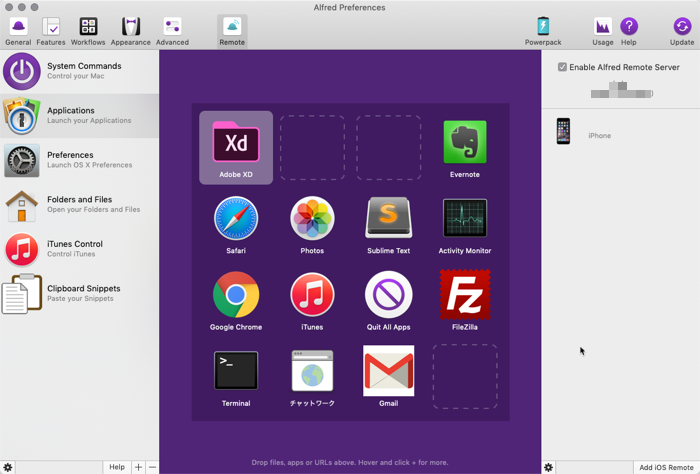Viewport: 700px width, 474px height.
Task: Select the FileZilla app tile
Action: point(465,300)
